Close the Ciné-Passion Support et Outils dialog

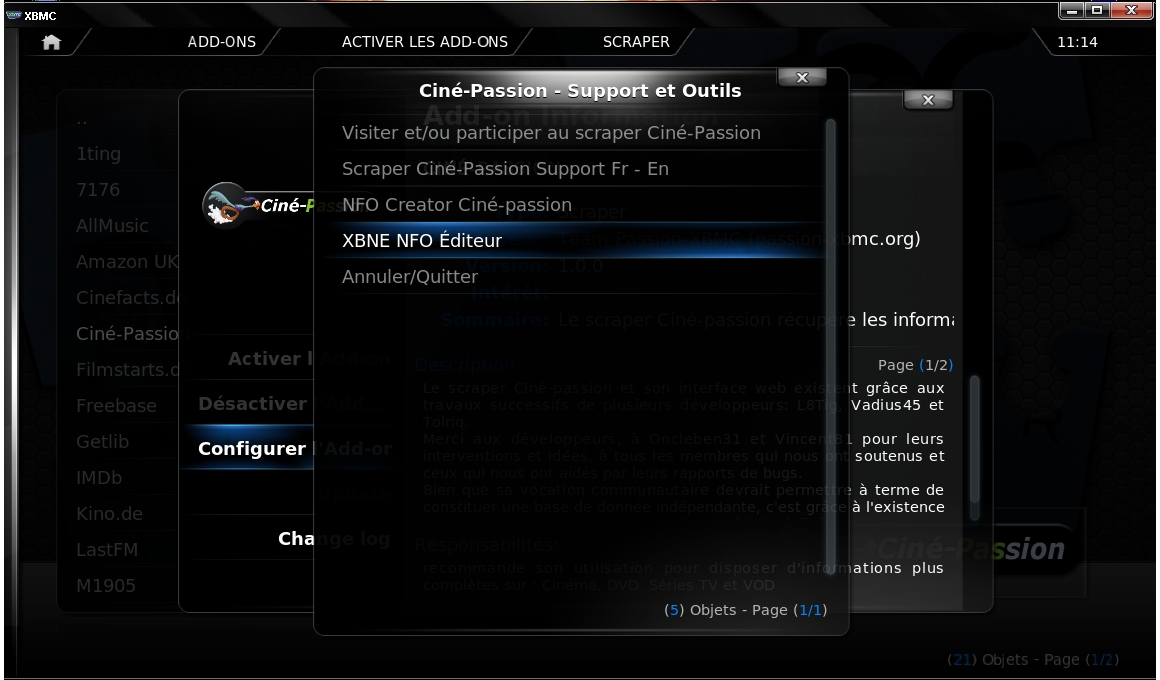click(802, 77)
